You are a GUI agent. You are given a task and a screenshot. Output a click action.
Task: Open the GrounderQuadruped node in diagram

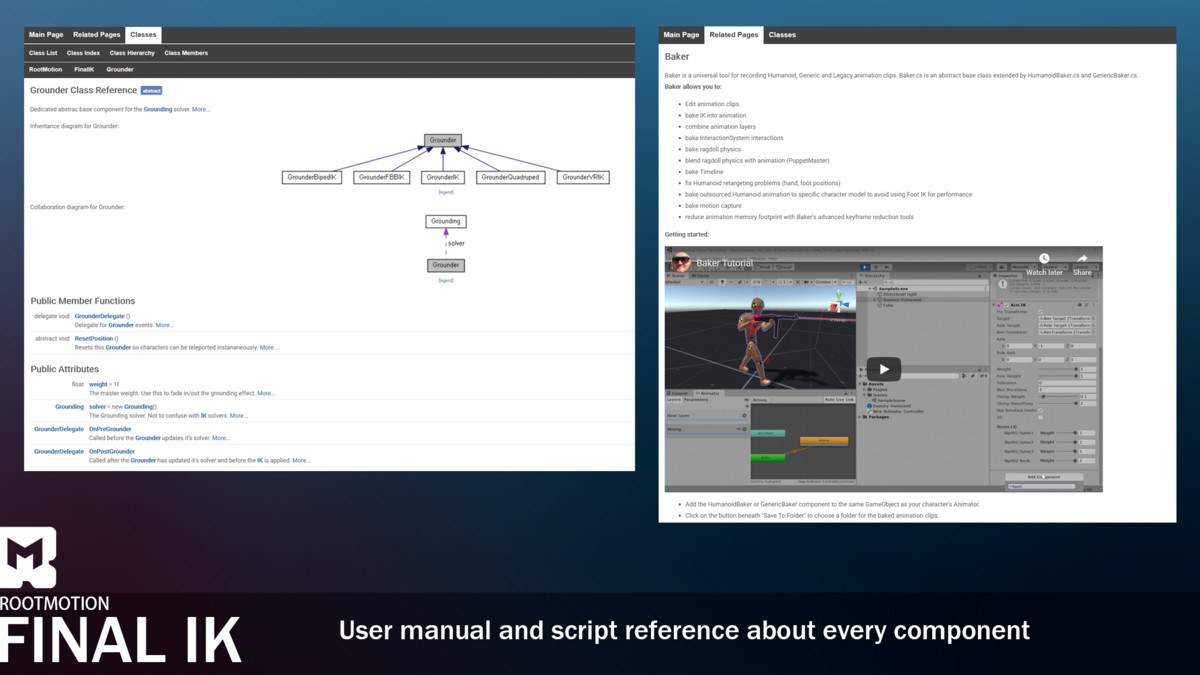click(x=509, y=177)
